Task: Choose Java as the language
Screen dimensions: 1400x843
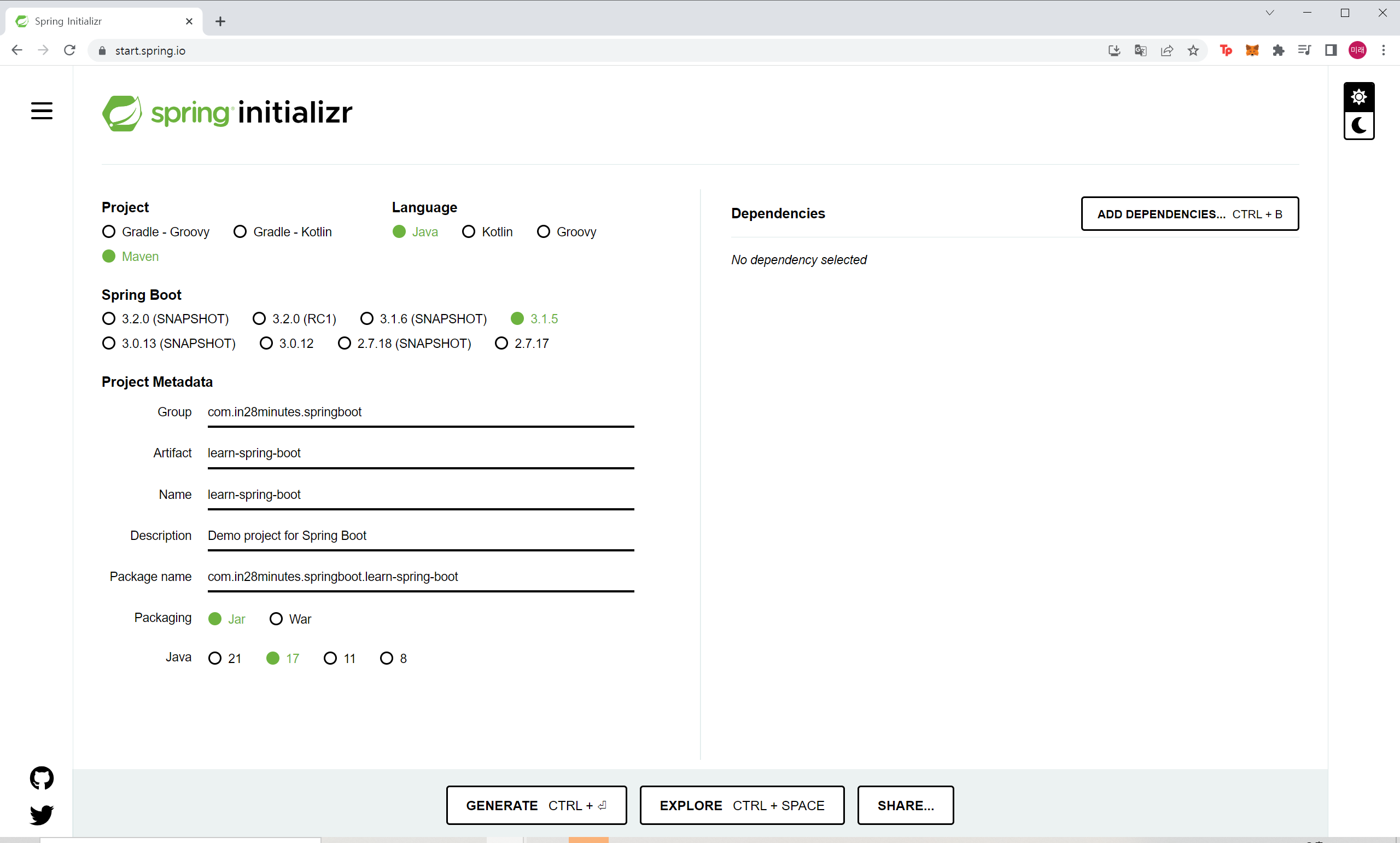Action: click(x=415, y=232)
